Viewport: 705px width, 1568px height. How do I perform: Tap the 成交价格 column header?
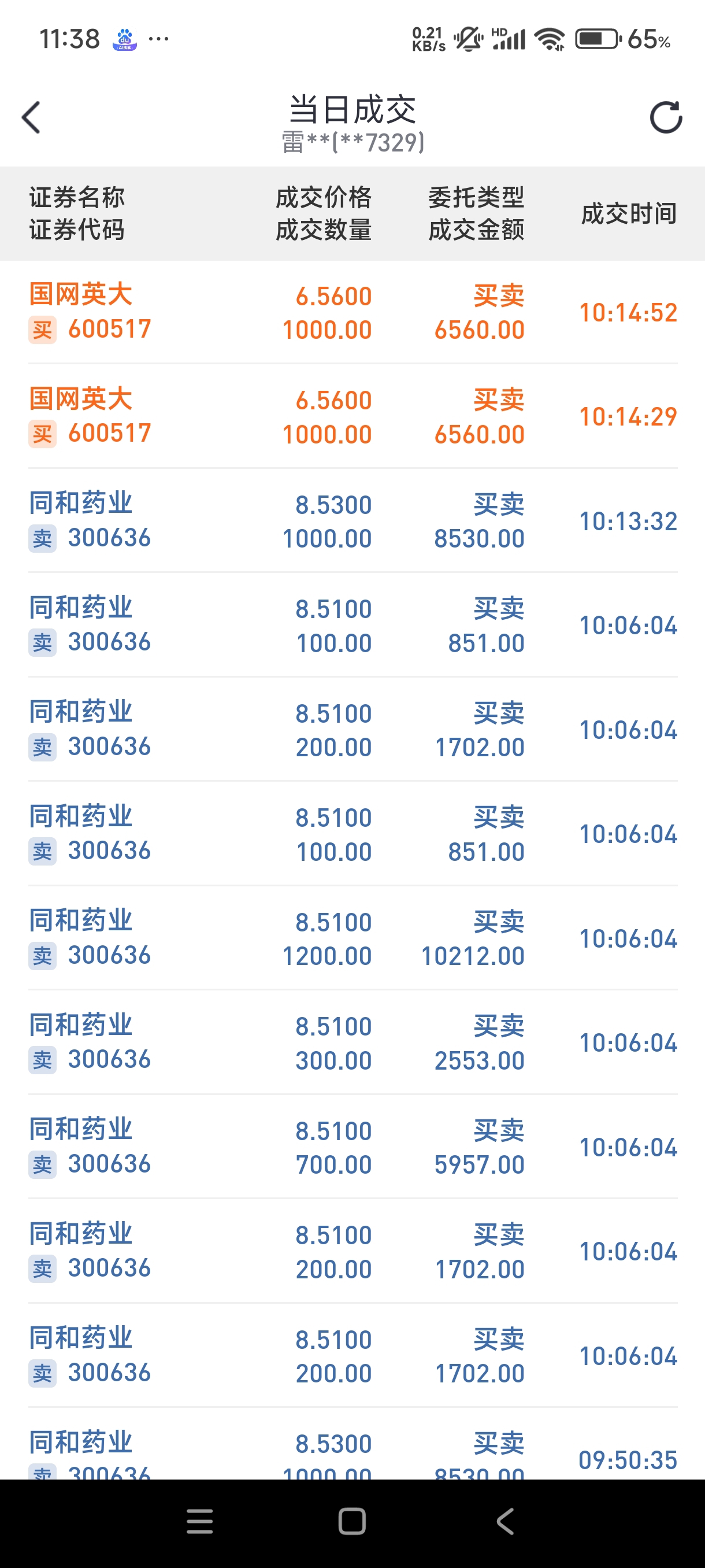click(x=323, y=197)
